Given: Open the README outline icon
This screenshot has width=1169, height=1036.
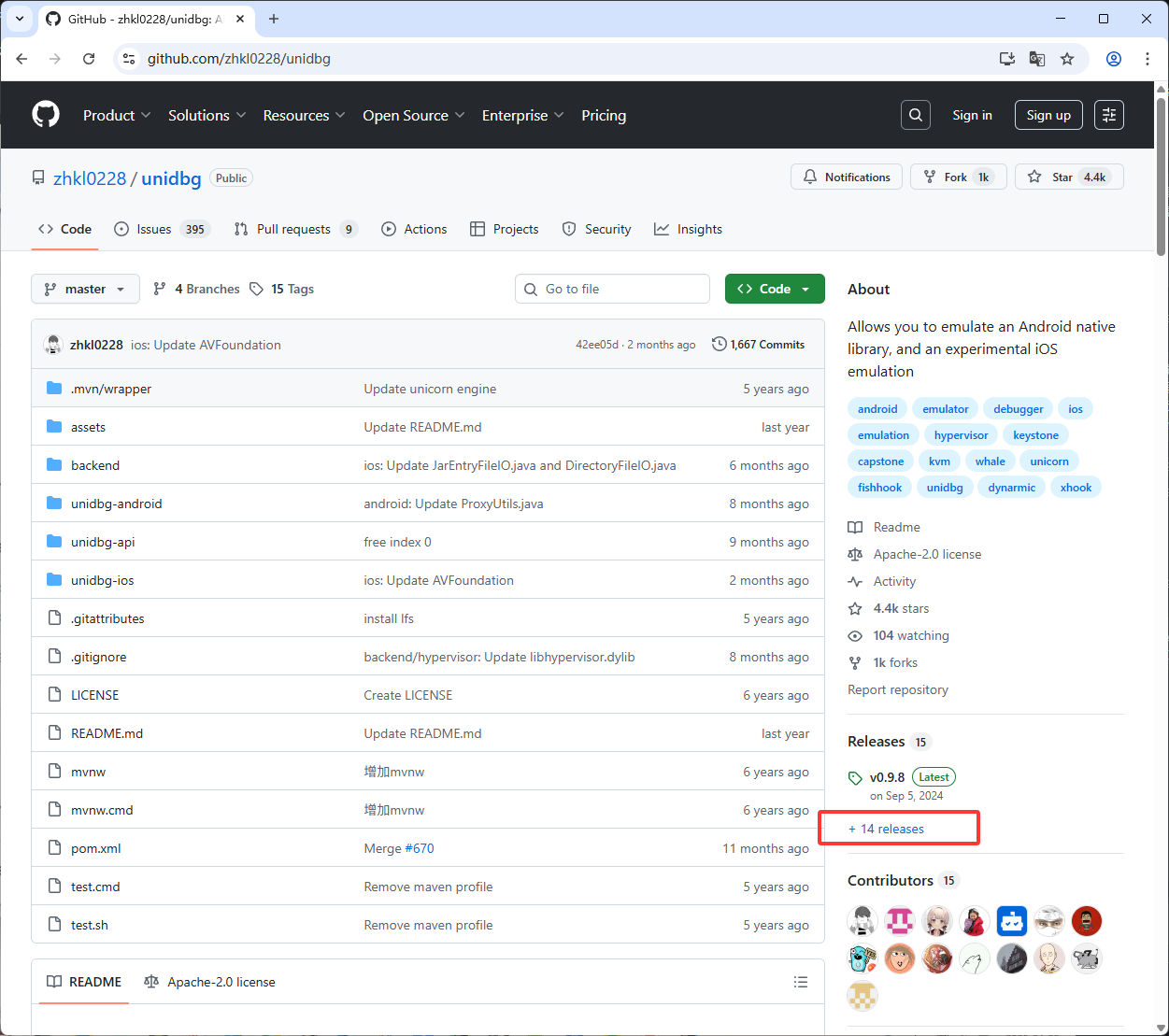Looking at the screenshot, I should (x=801, y=982).
